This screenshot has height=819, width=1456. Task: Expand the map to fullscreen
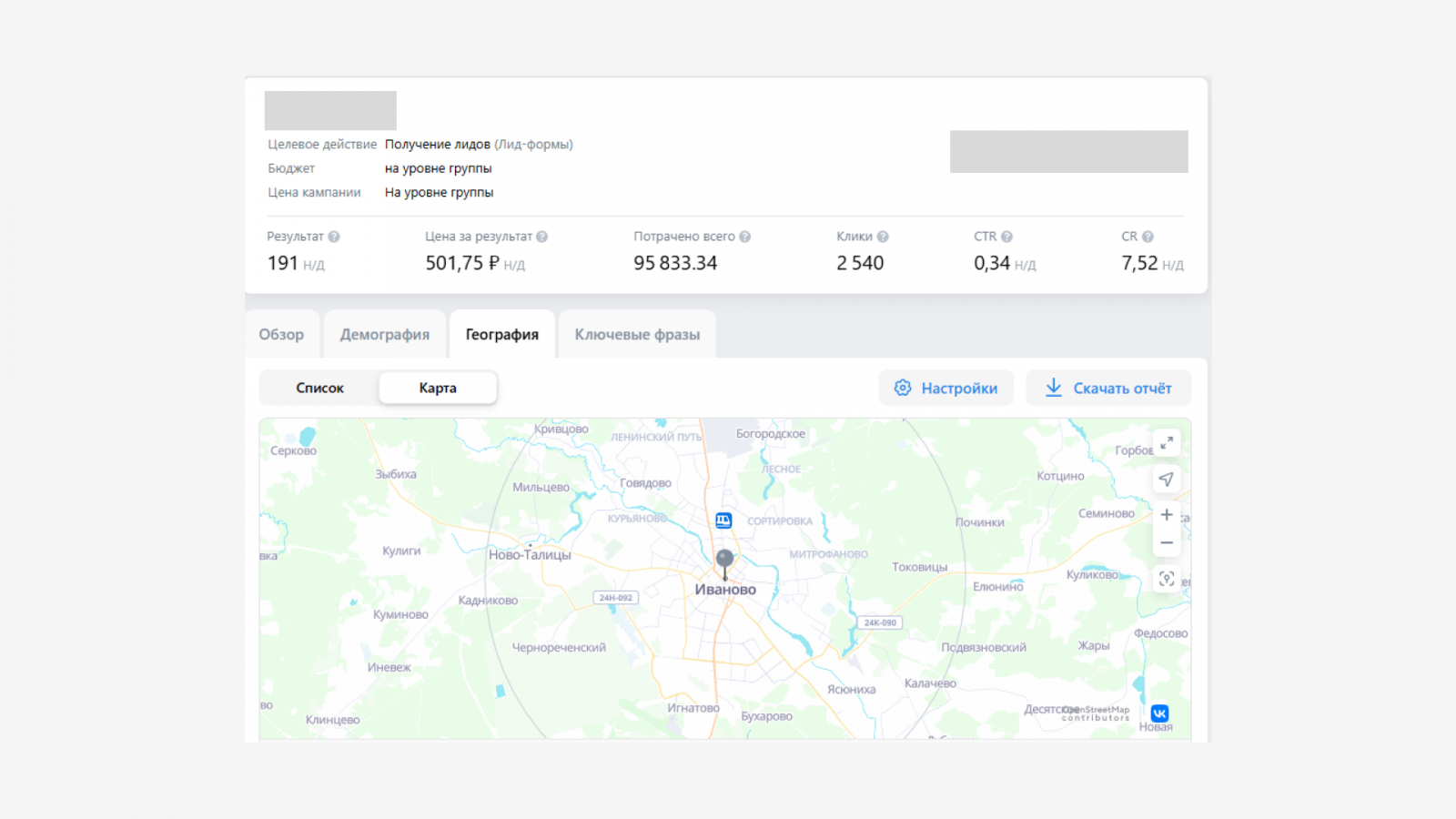(x=1166, y=443)
